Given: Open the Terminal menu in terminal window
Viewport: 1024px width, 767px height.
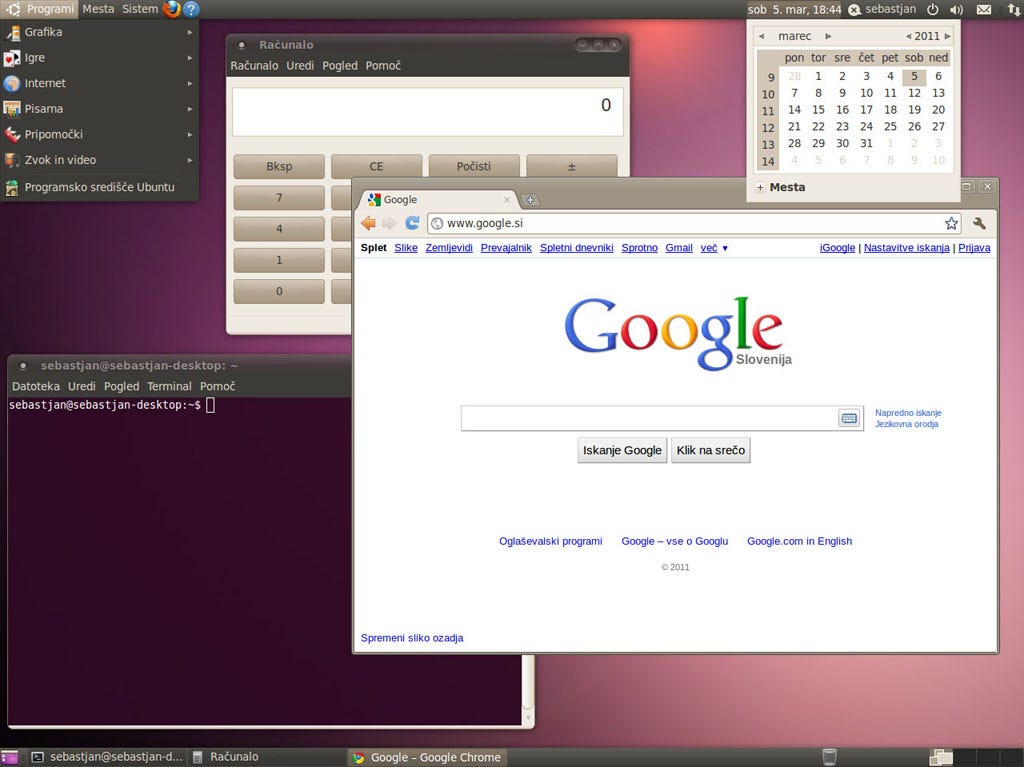Looking at the screenshot, I should coord(169,386).
